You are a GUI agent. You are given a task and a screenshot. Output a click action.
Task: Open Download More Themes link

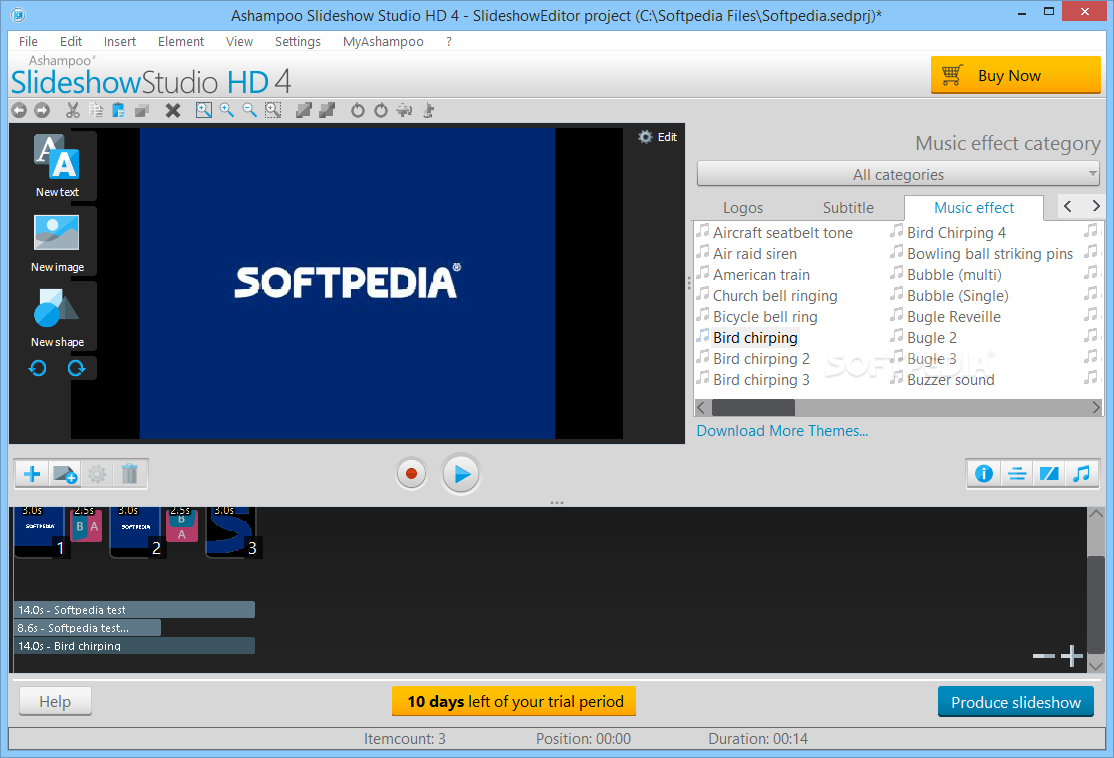tap(782, 431)
